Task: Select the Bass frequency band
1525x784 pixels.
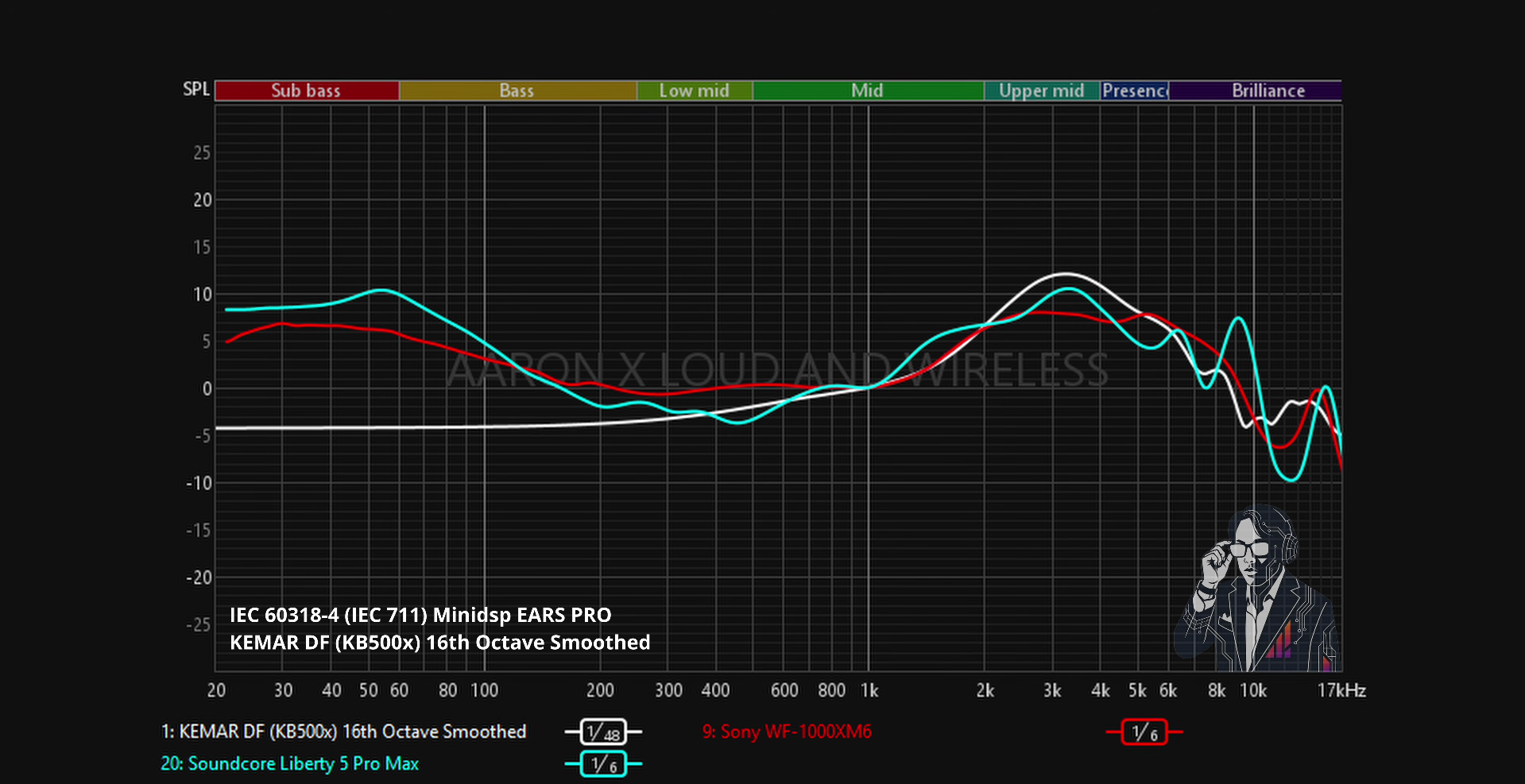Action: (x=517, y=91)
